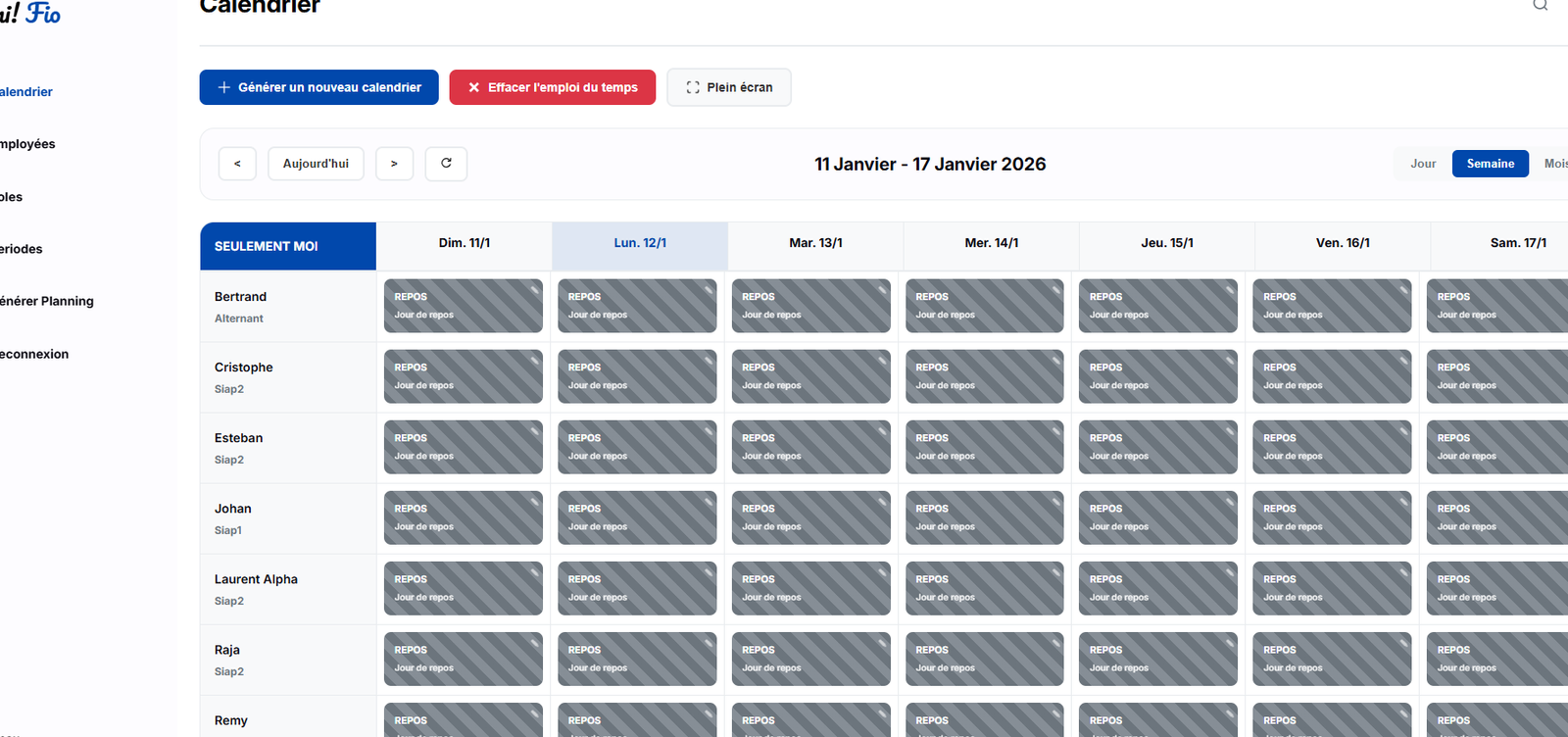Advance to next week arrow

pos(394,164)
